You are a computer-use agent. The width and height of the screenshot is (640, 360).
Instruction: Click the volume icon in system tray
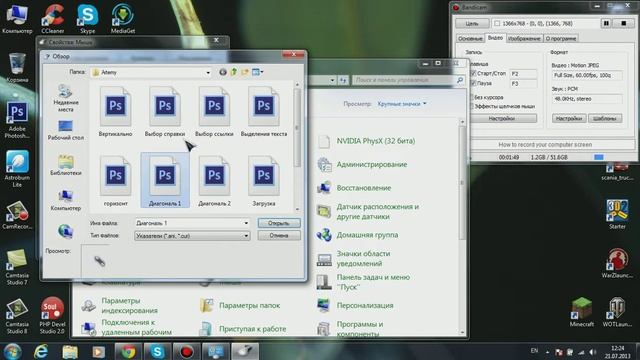click(x=592, y=352)
